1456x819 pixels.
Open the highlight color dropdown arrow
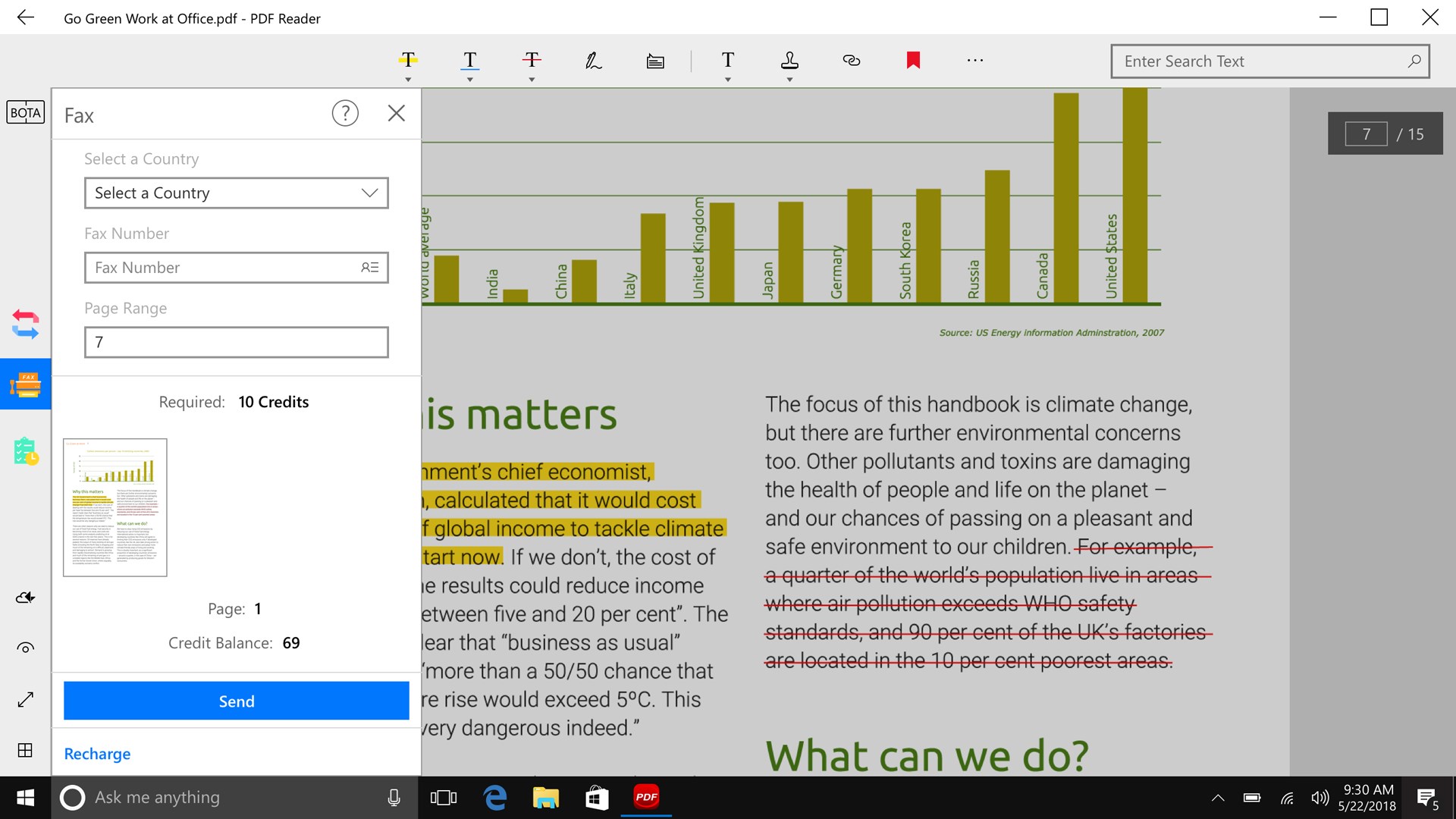(407, 78)
